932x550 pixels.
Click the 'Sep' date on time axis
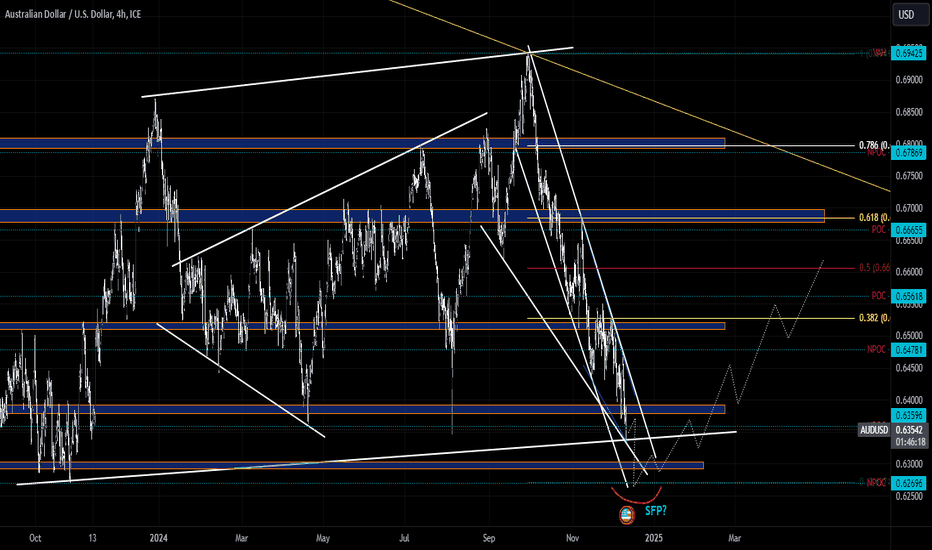tap(489, 538)
